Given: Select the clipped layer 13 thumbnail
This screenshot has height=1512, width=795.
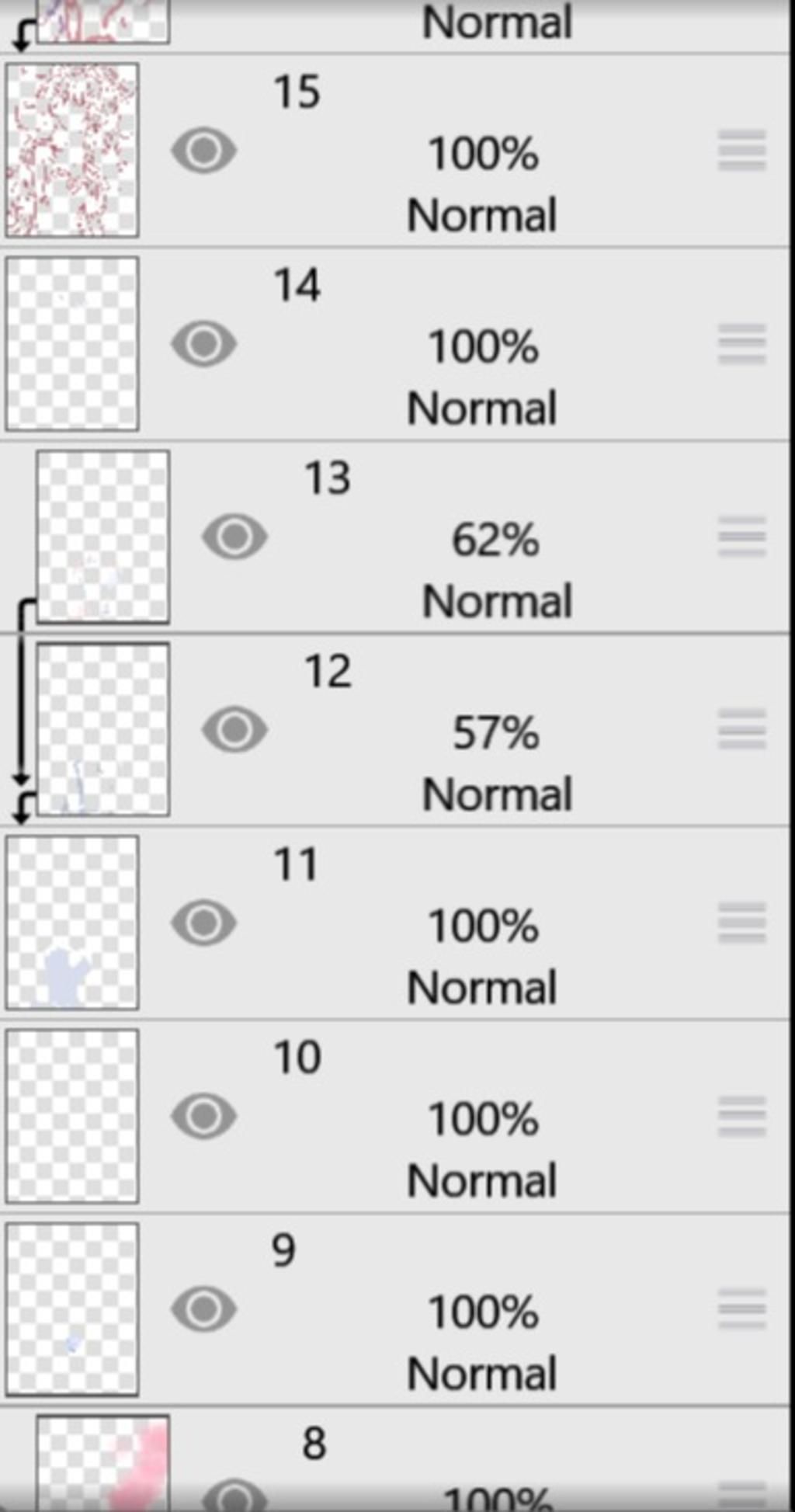Looking at the screenshot, I should 103,537.
